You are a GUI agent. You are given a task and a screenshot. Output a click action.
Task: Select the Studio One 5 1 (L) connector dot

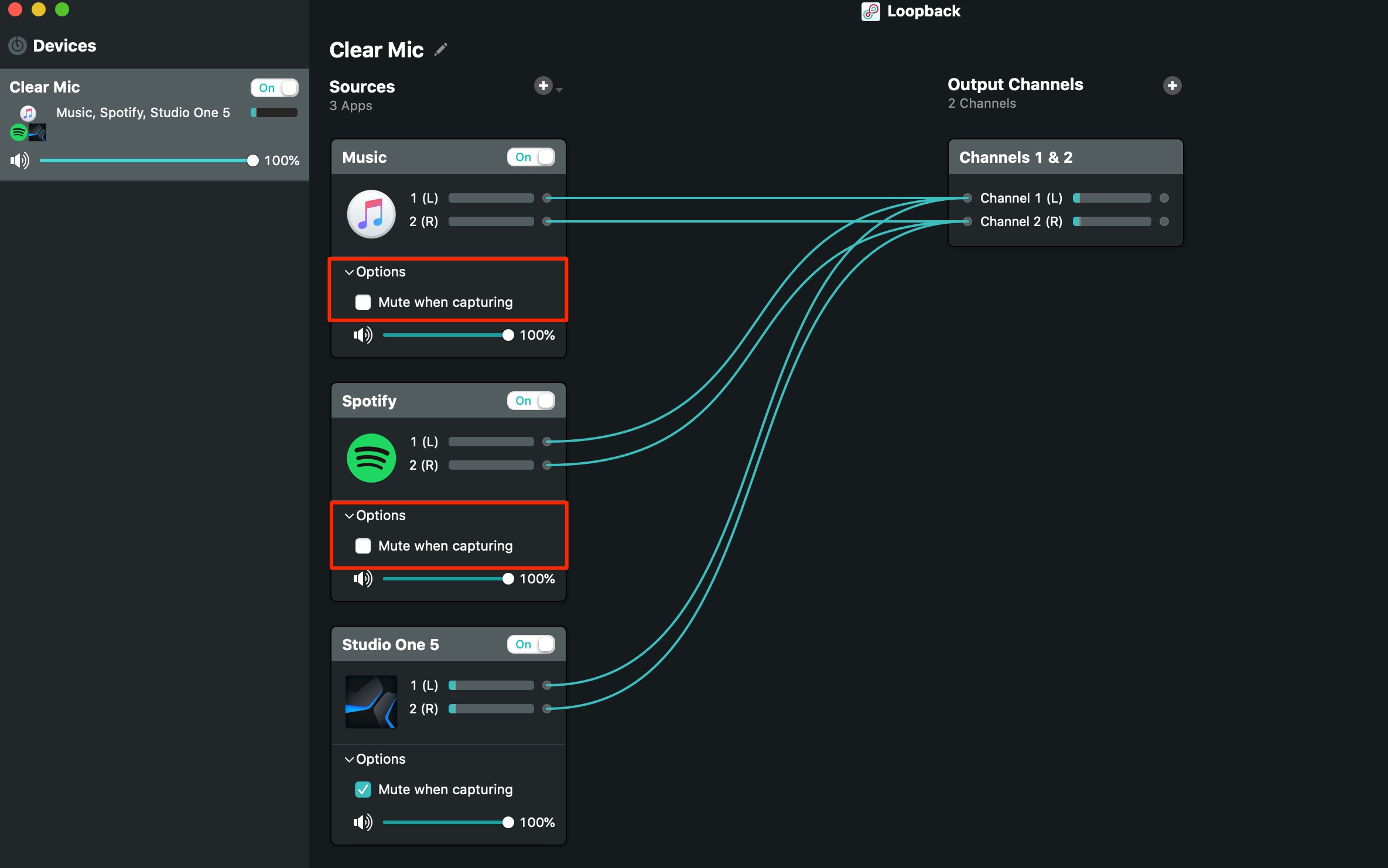[547, 685]
